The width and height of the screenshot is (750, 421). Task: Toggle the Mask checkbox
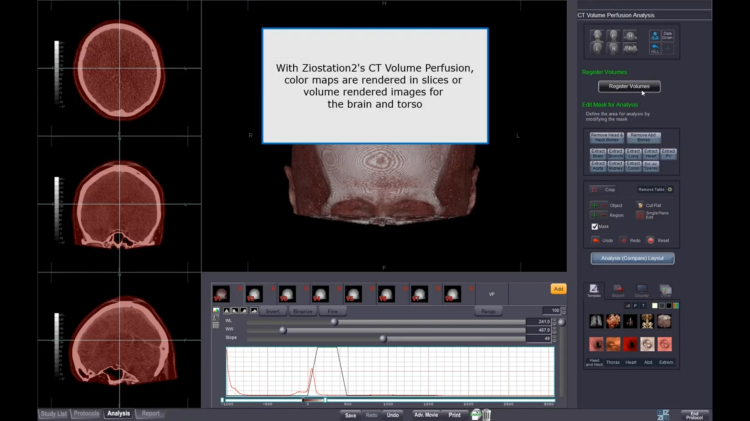click(x=595, y=227)
